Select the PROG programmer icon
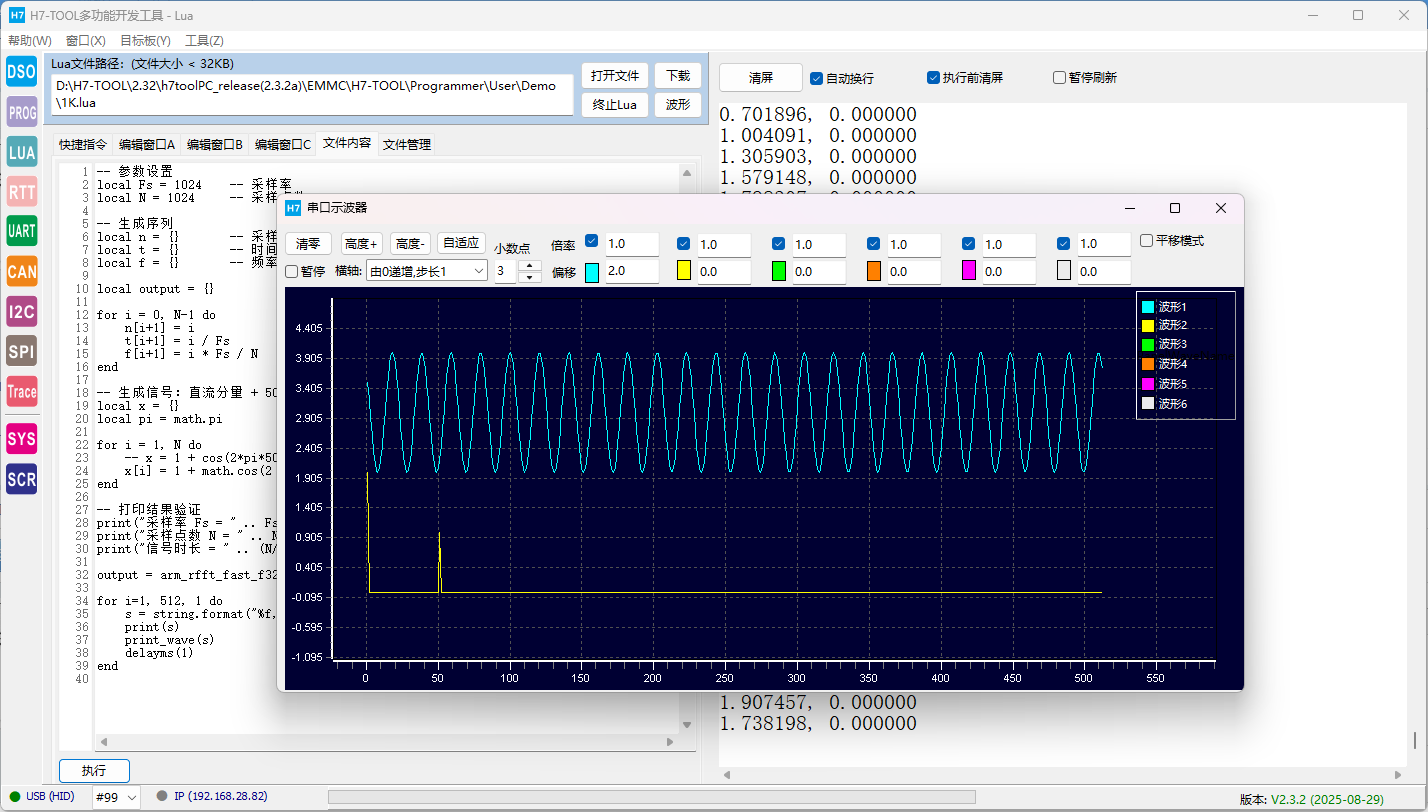The image size is (1428, 812). [x=22, y=113]
